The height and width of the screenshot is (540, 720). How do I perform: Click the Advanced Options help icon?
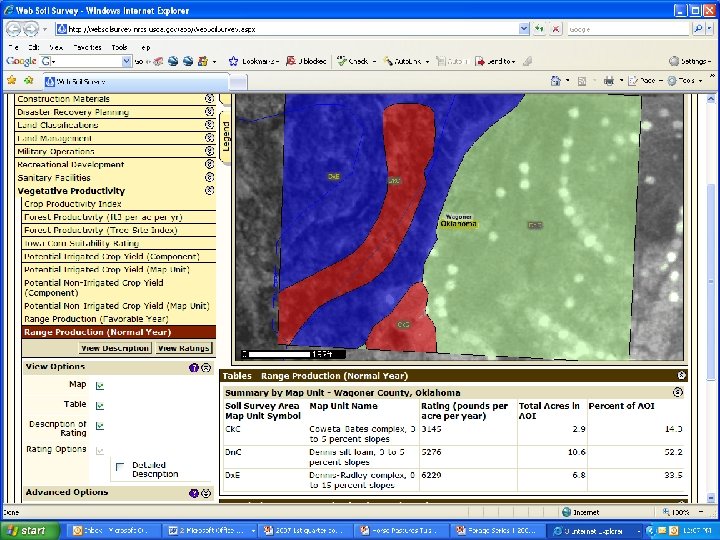tap(194, 493)
